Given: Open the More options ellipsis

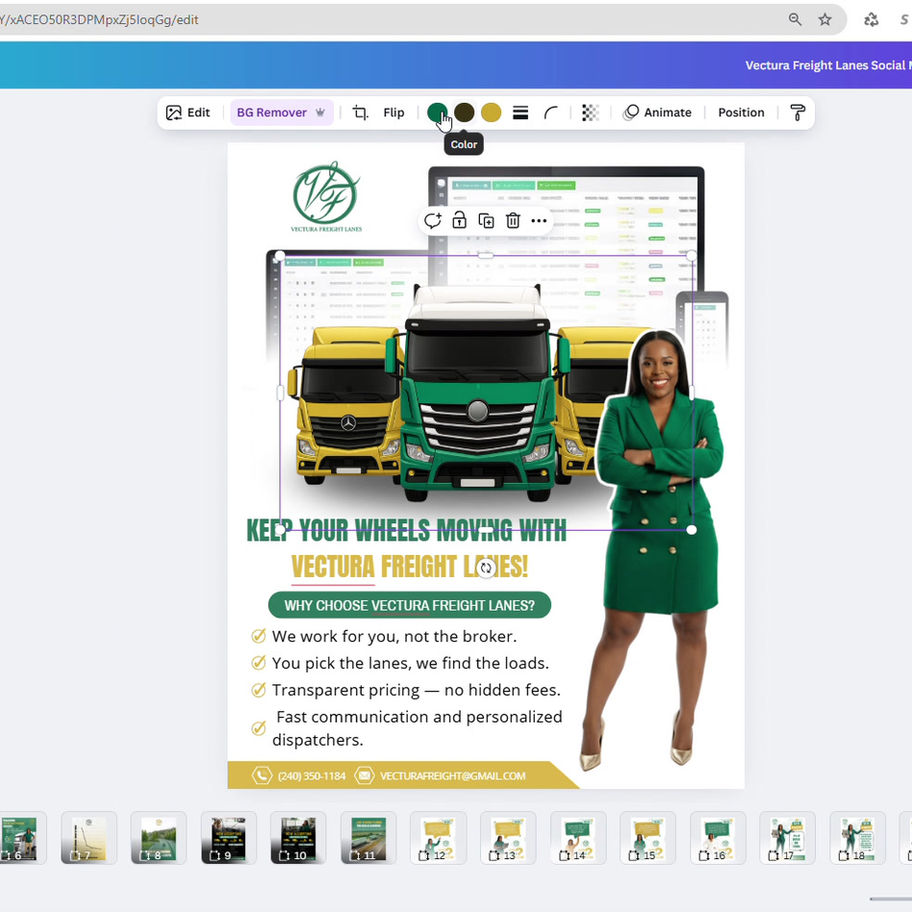Looking at the screenshot, I should (x=539, y=220).
